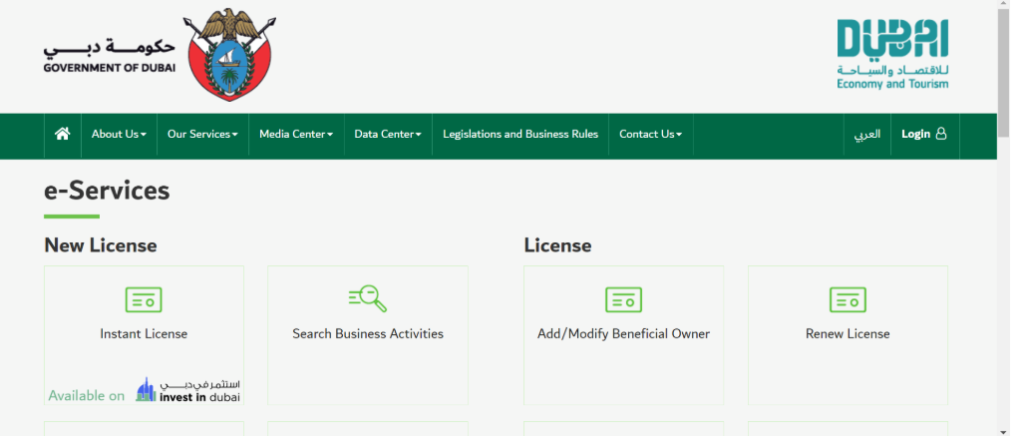Open the Data Center dropdown
1024x444 pixels.
[387, 134]
